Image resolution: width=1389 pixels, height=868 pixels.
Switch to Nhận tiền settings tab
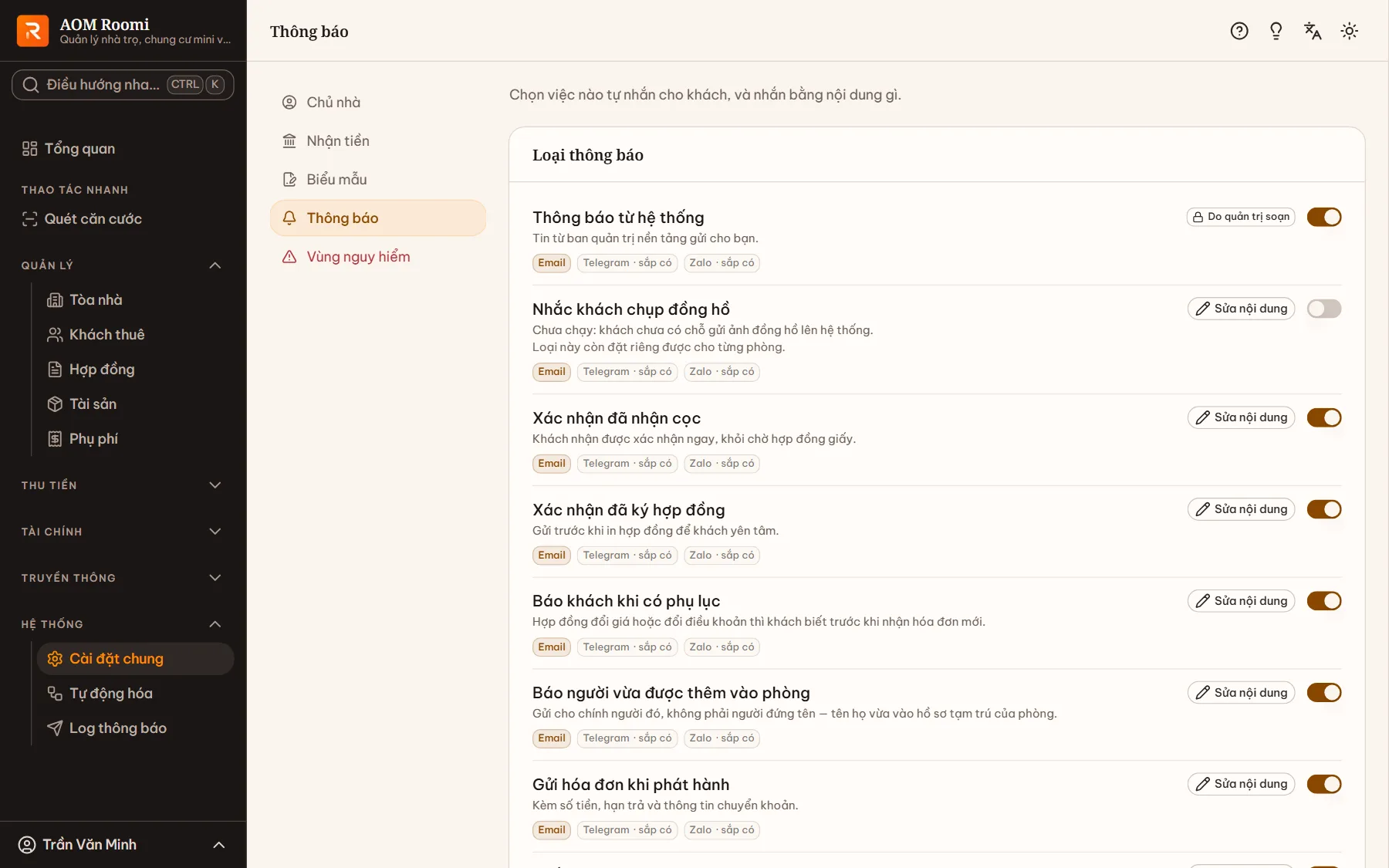coord(378,141)
